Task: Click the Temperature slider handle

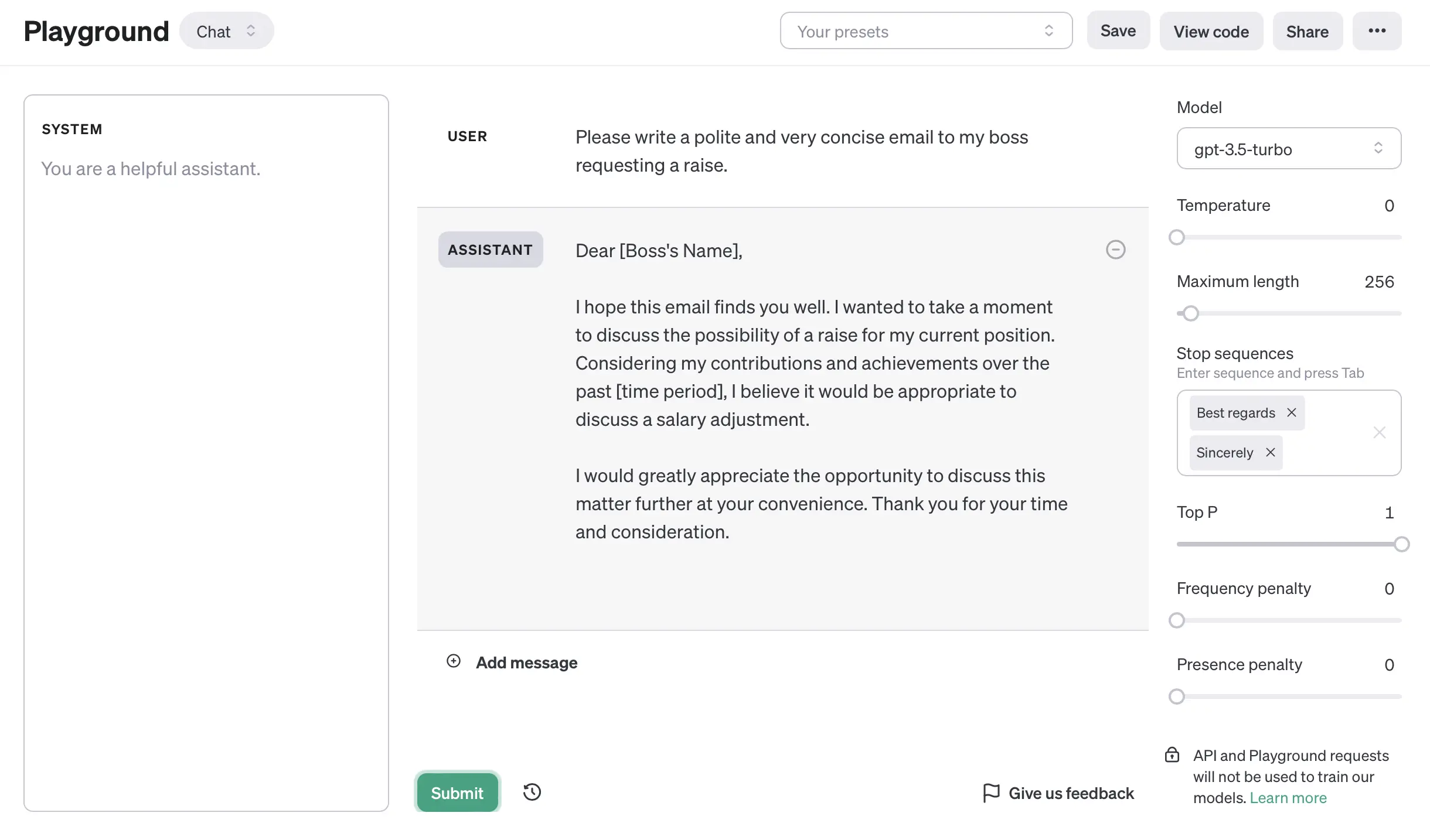Action: (1177, 237)
